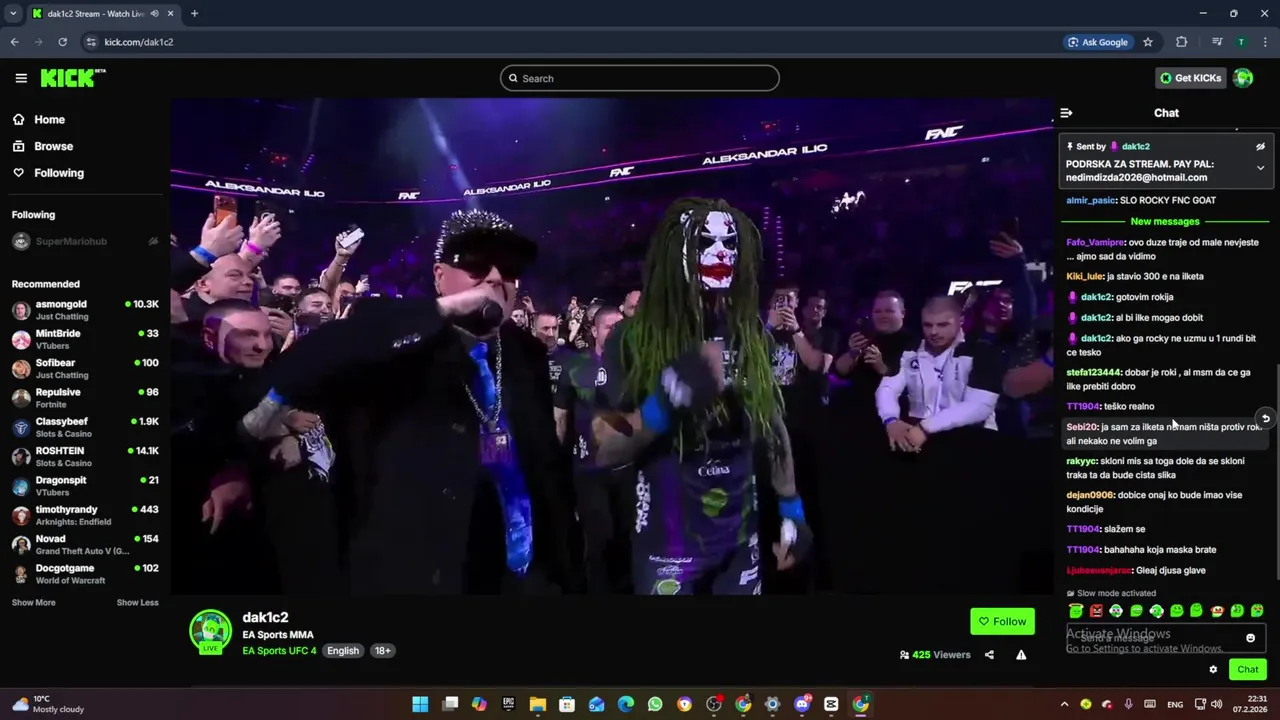Open WhatsApp from taskbar
Screen dimensions: 1280x720
[x=655, y=704]
